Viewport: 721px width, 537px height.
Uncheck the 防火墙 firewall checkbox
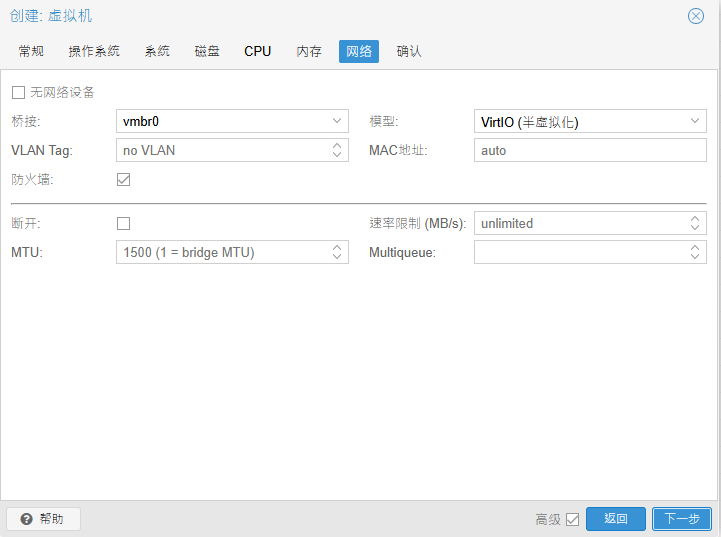(x=124, y=180)
